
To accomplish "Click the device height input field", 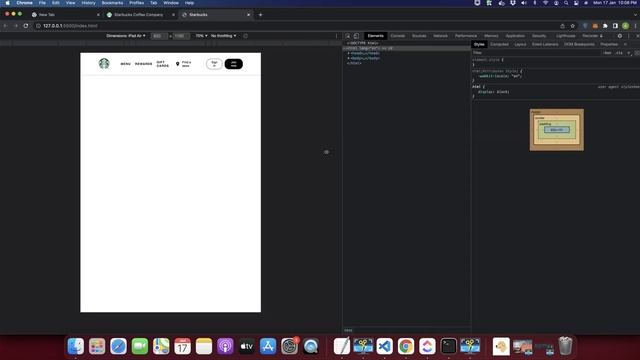I will tap(181, 36).
